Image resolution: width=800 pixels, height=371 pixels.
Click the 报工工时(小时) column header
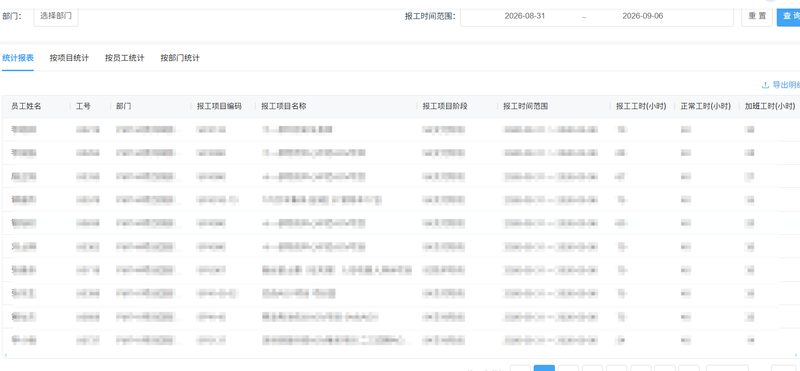coord(641,106)
